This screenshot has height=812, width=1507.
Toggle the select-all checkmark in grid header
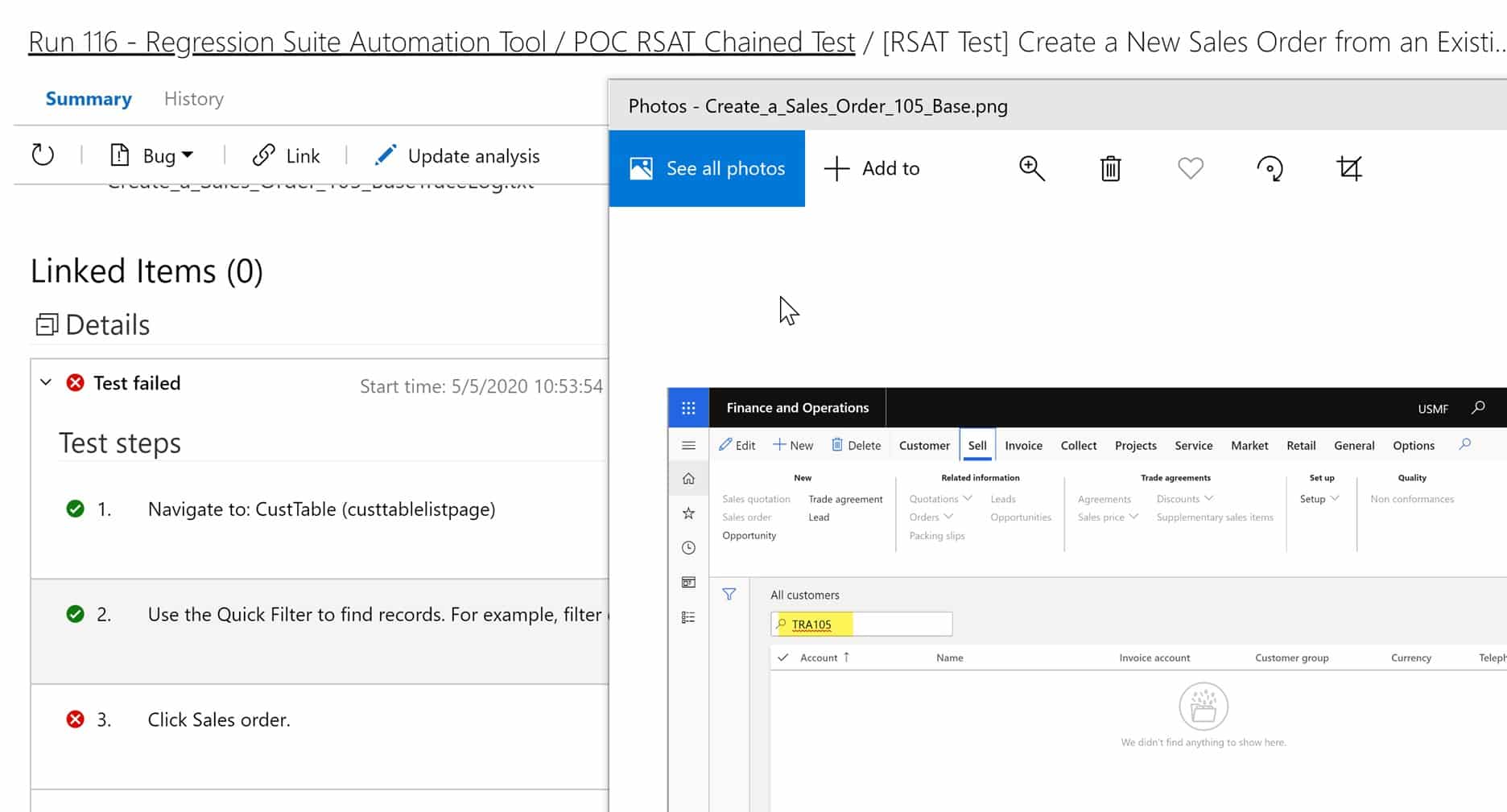[x=782, y=657]
